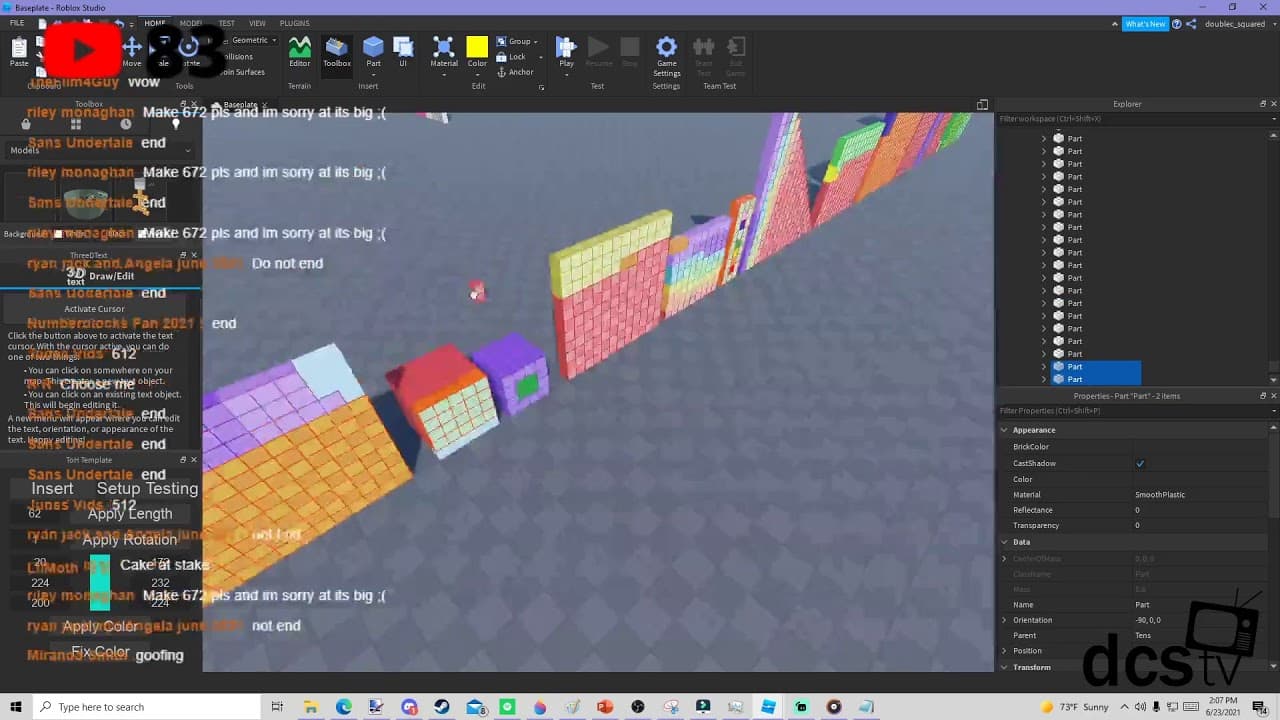Open the Recent tab clock icon in Toolbox

[126, 124]
